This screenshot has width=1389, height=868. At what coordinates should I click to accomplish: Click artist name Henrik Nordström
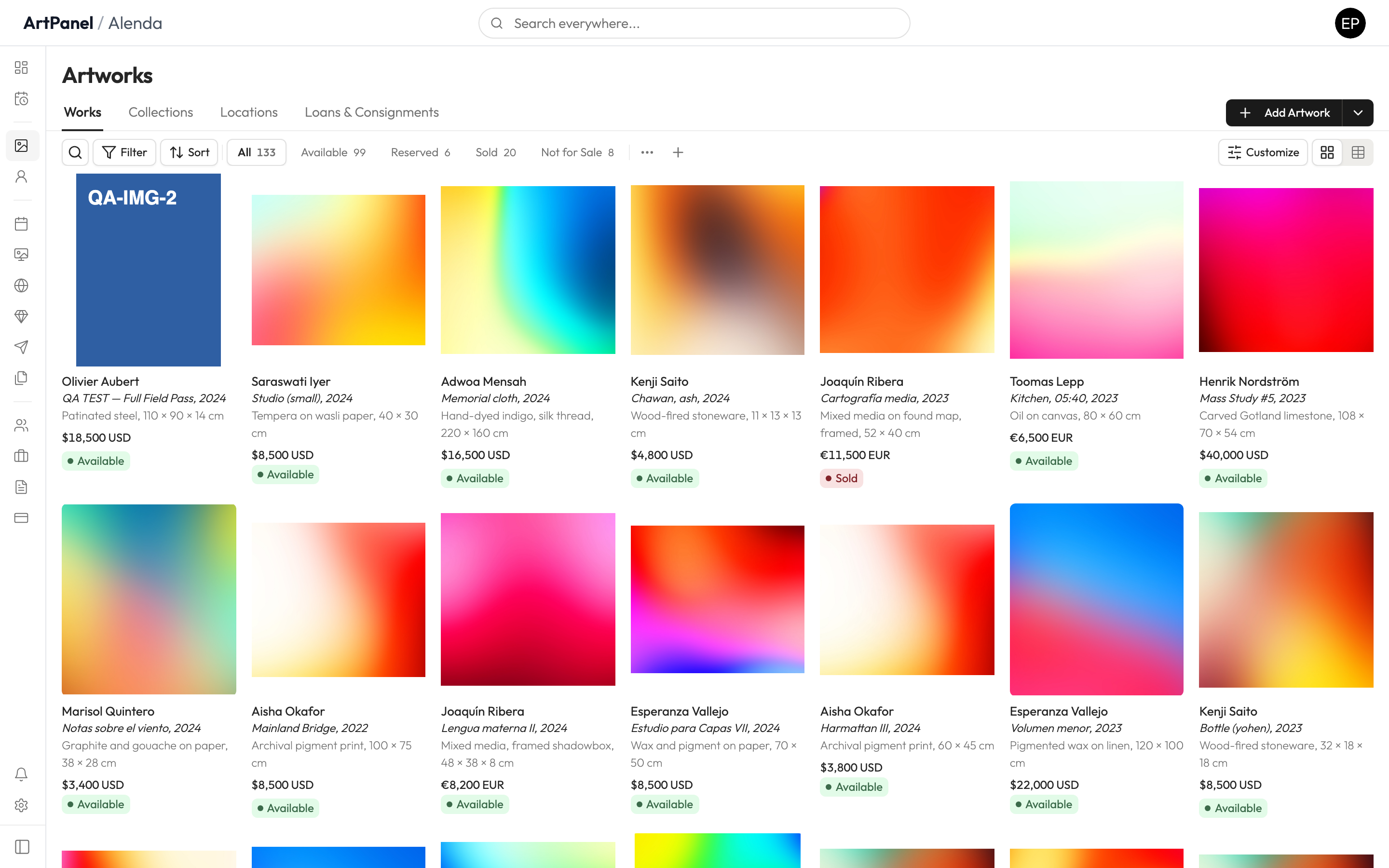coord(1249,382)
